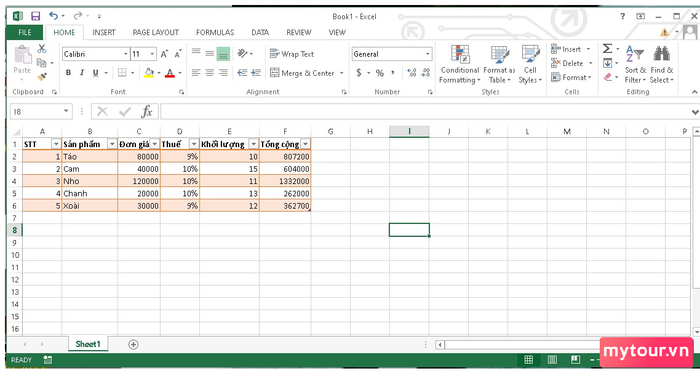Align cell text to the left
700x376 pixels.
[196, 73]
